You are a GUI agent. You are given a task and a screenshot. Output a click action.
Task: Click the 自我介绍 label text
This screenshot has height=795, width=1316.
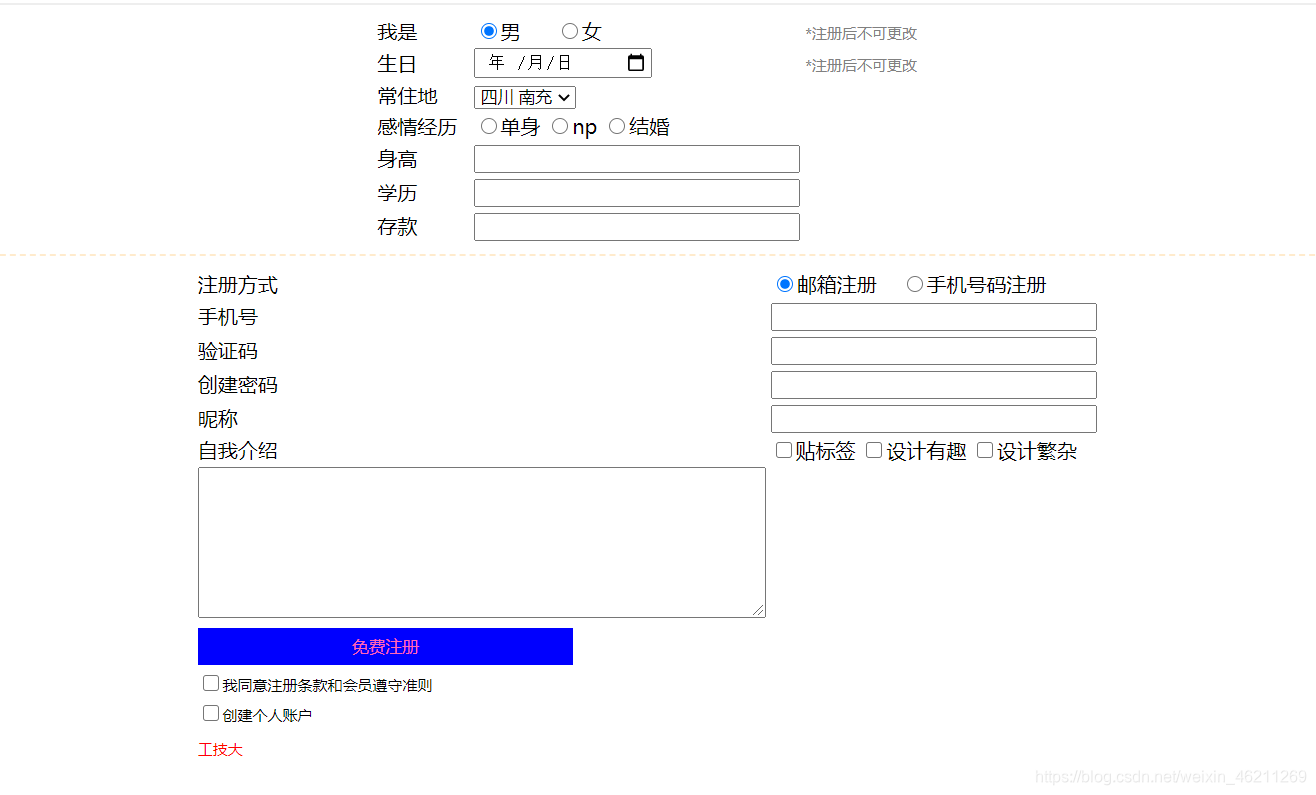pos(238,451)
